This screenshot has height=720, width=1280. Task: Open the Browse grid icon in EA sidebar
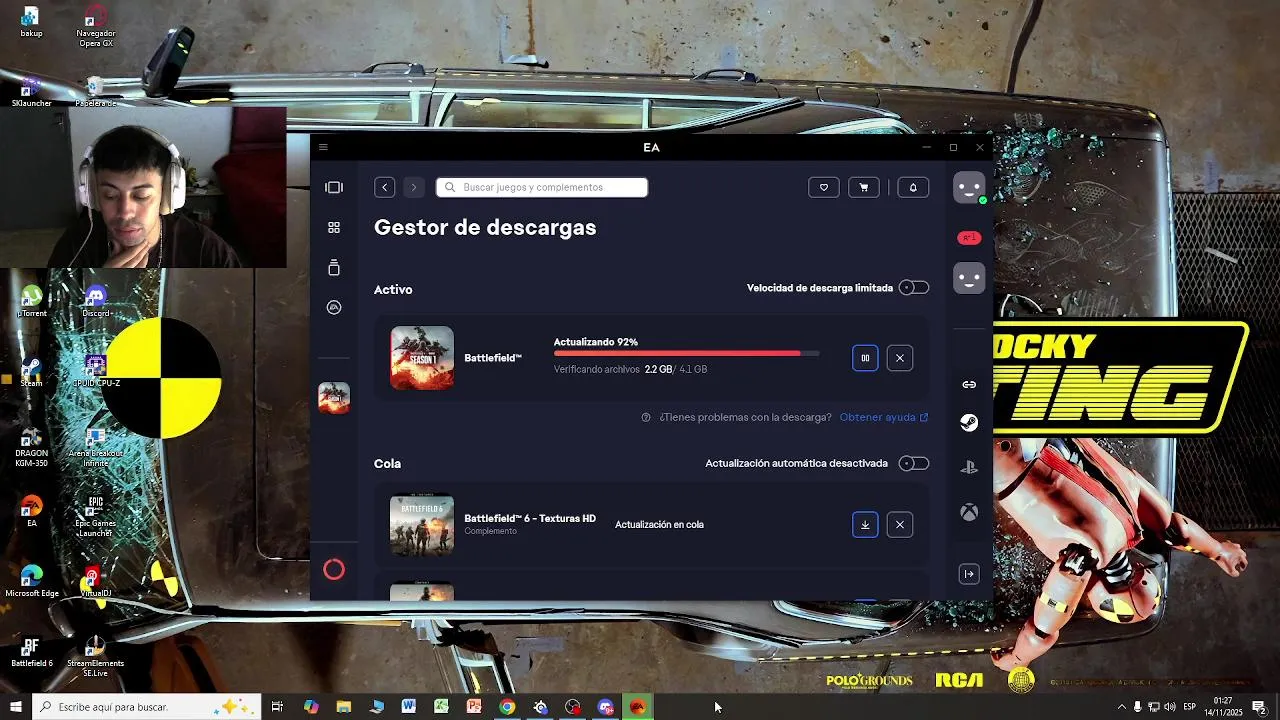coord(334,228)
